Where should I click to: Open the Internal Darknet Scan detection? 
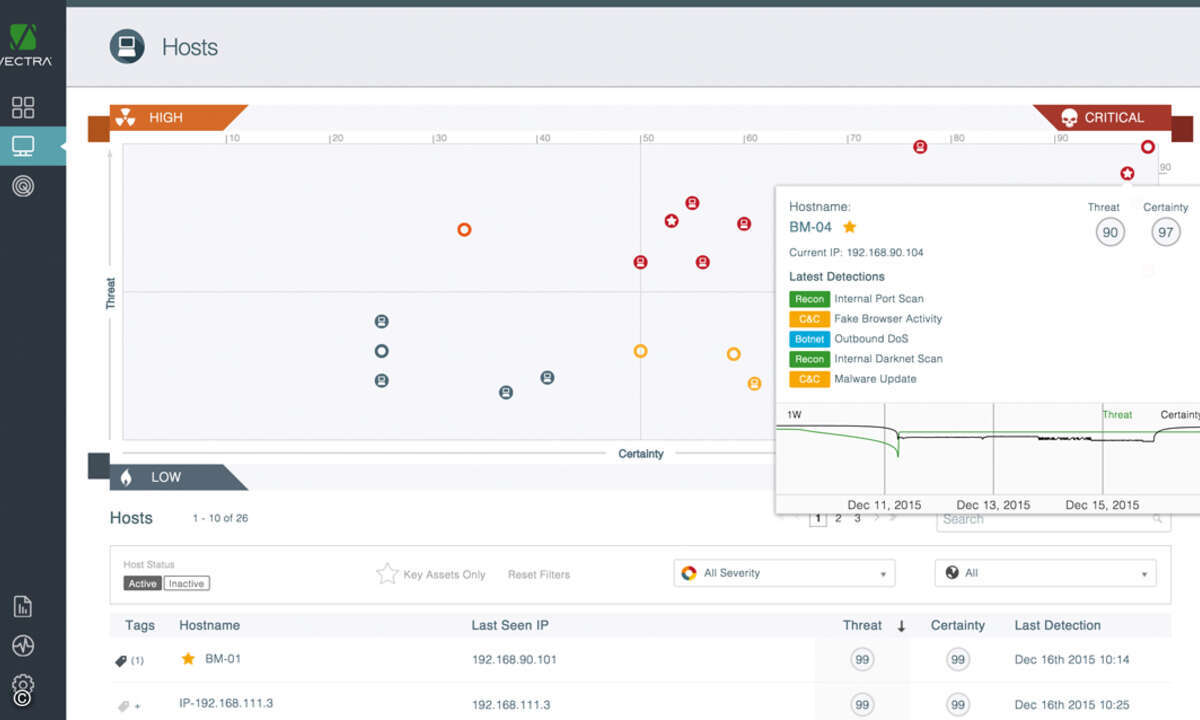[888, 359]
